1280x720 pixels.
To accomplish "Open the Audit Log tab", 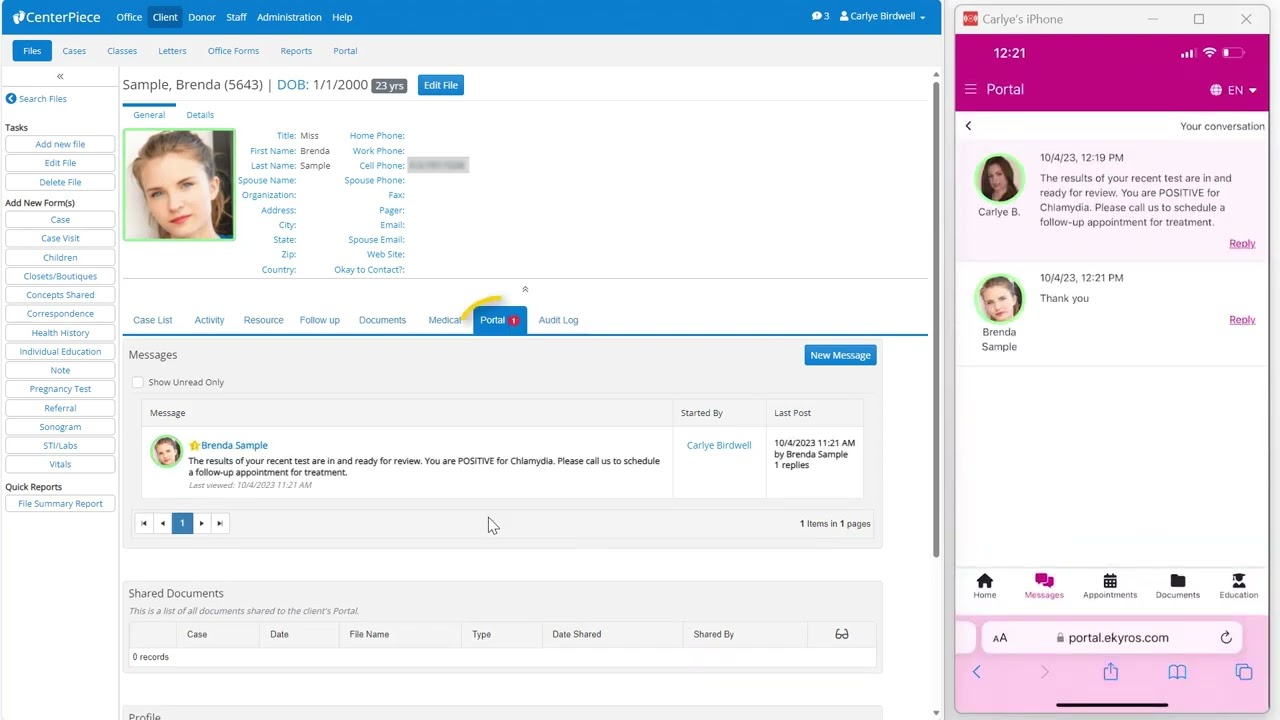I will pyautogui.click(x=558, y=320).
